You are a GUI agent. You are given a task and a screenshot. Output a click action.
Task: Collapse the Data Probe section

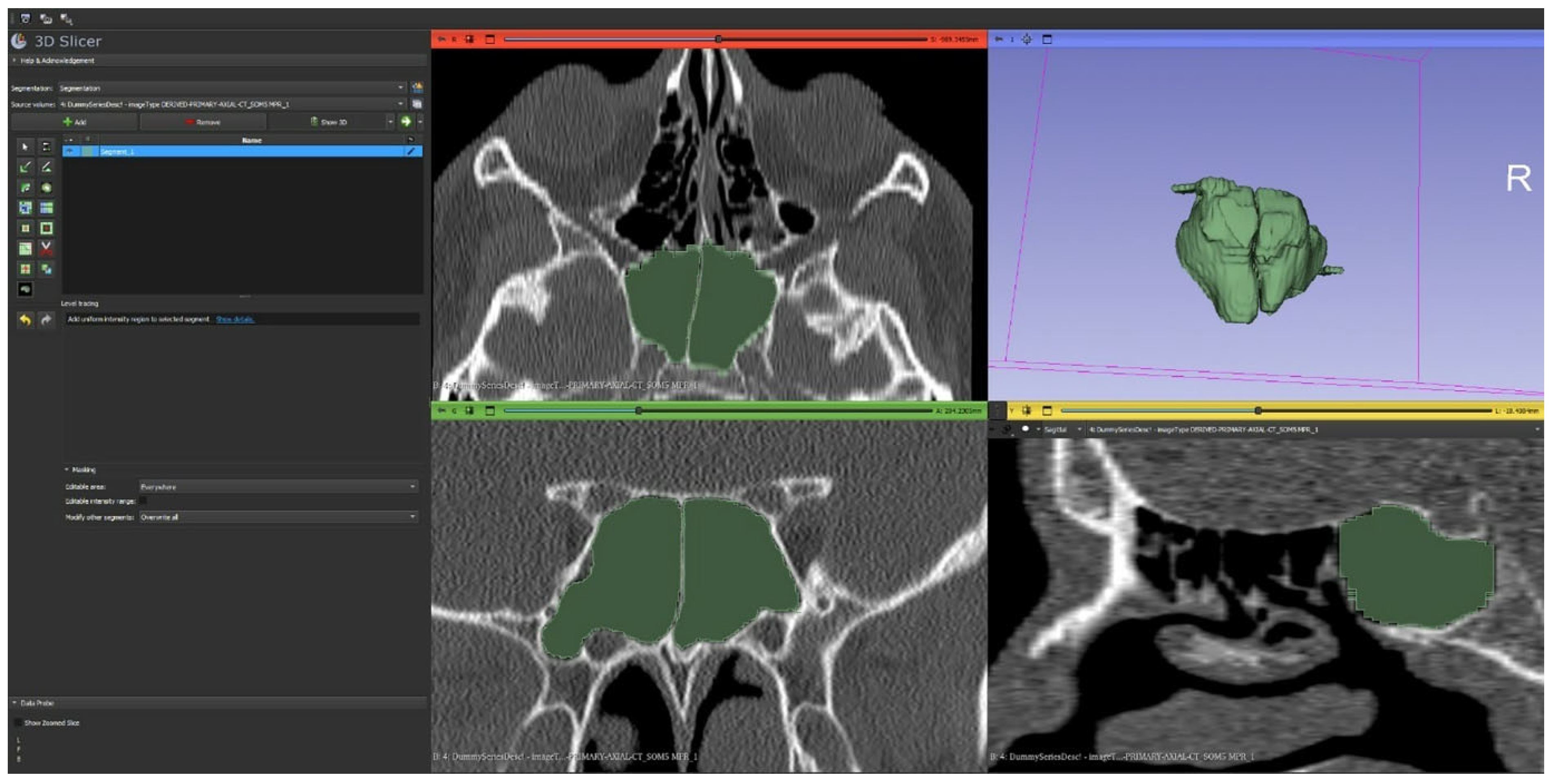[34, 704]
